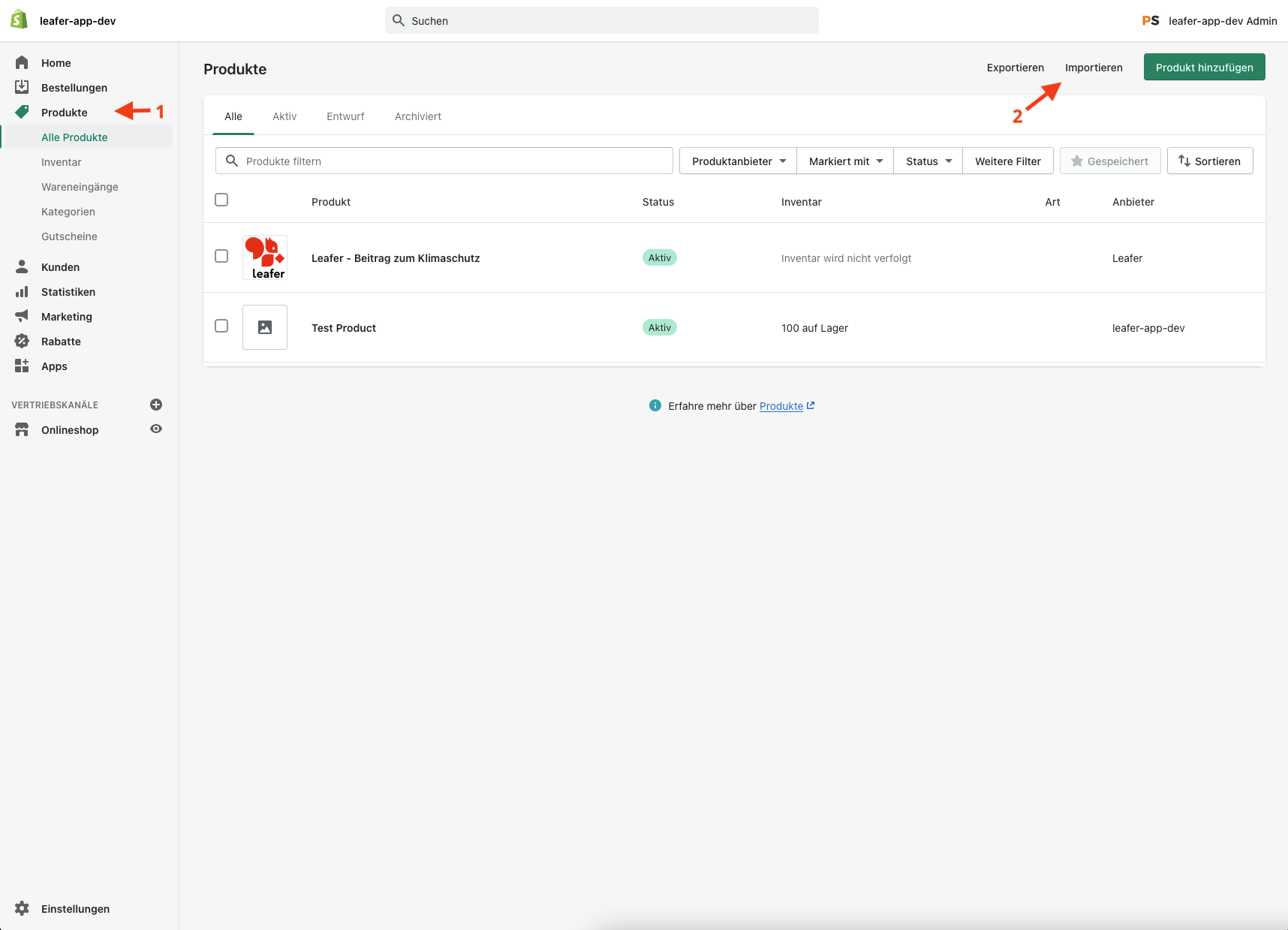This screenshot has width=1288, height=930.
Task: Open the Status filter dropdown
Action: (927, 161)
